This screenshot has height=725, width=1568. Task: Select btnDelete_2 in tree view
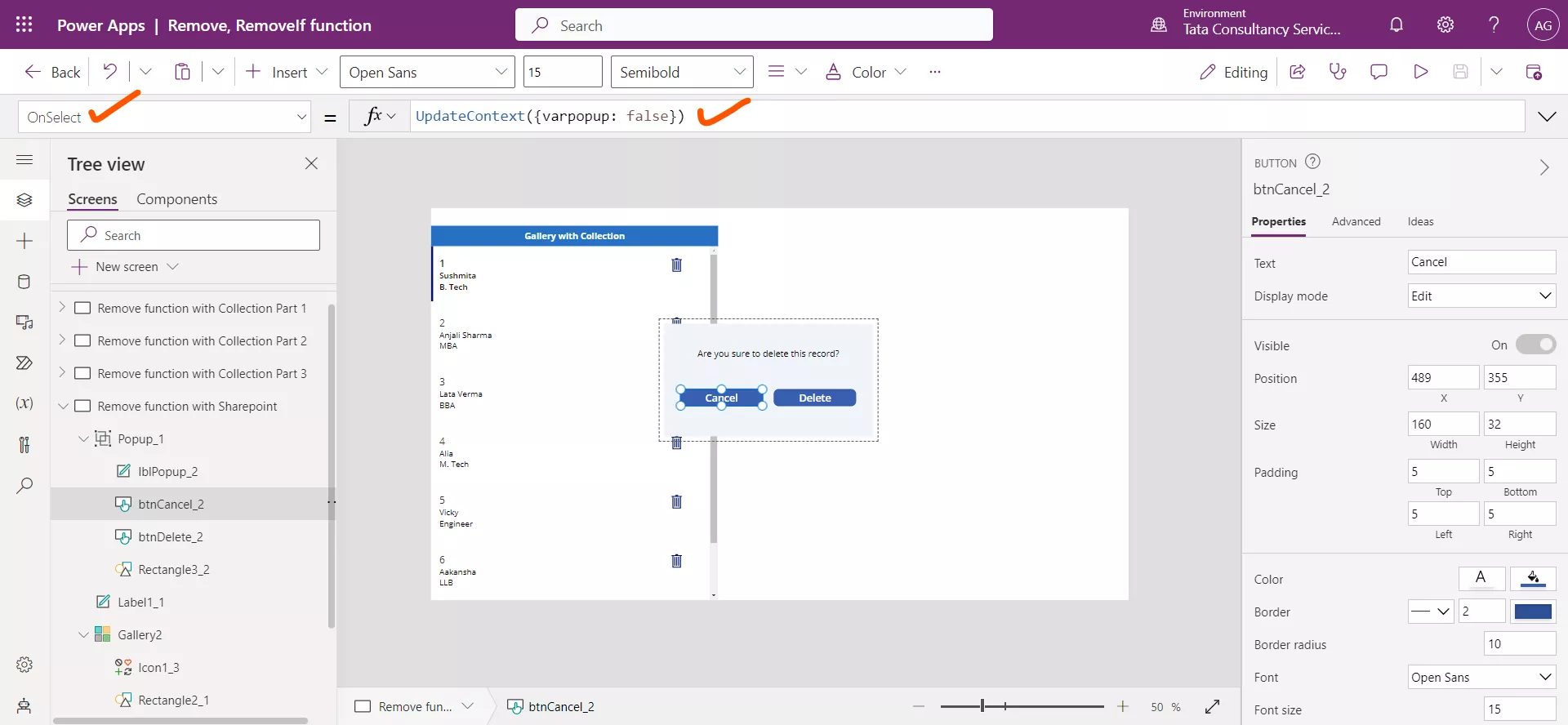coord(170,536)
